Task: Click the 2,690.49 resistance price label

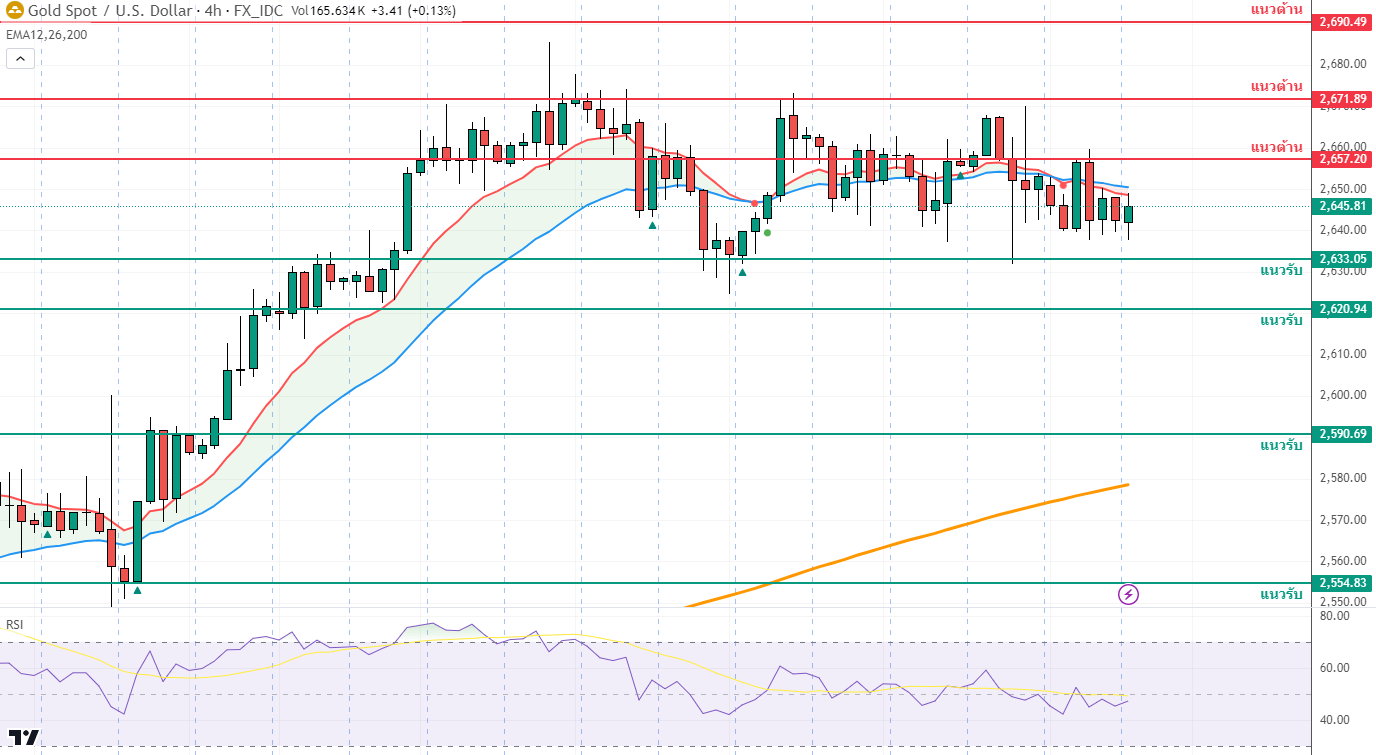Action: pos(1343,21)
